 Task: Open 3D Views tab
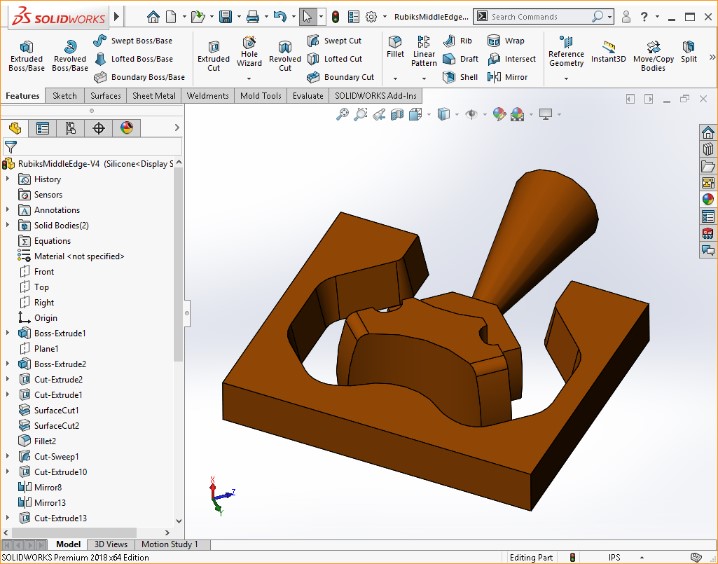(x=111, y=544)
